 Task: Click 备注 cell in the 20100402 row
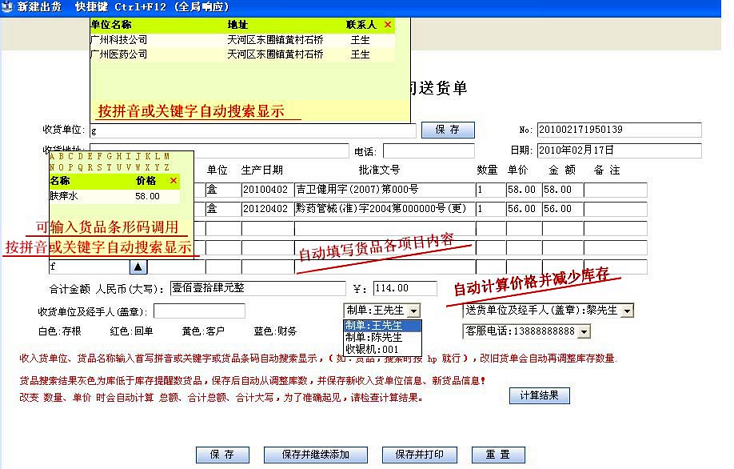point(616,190)
